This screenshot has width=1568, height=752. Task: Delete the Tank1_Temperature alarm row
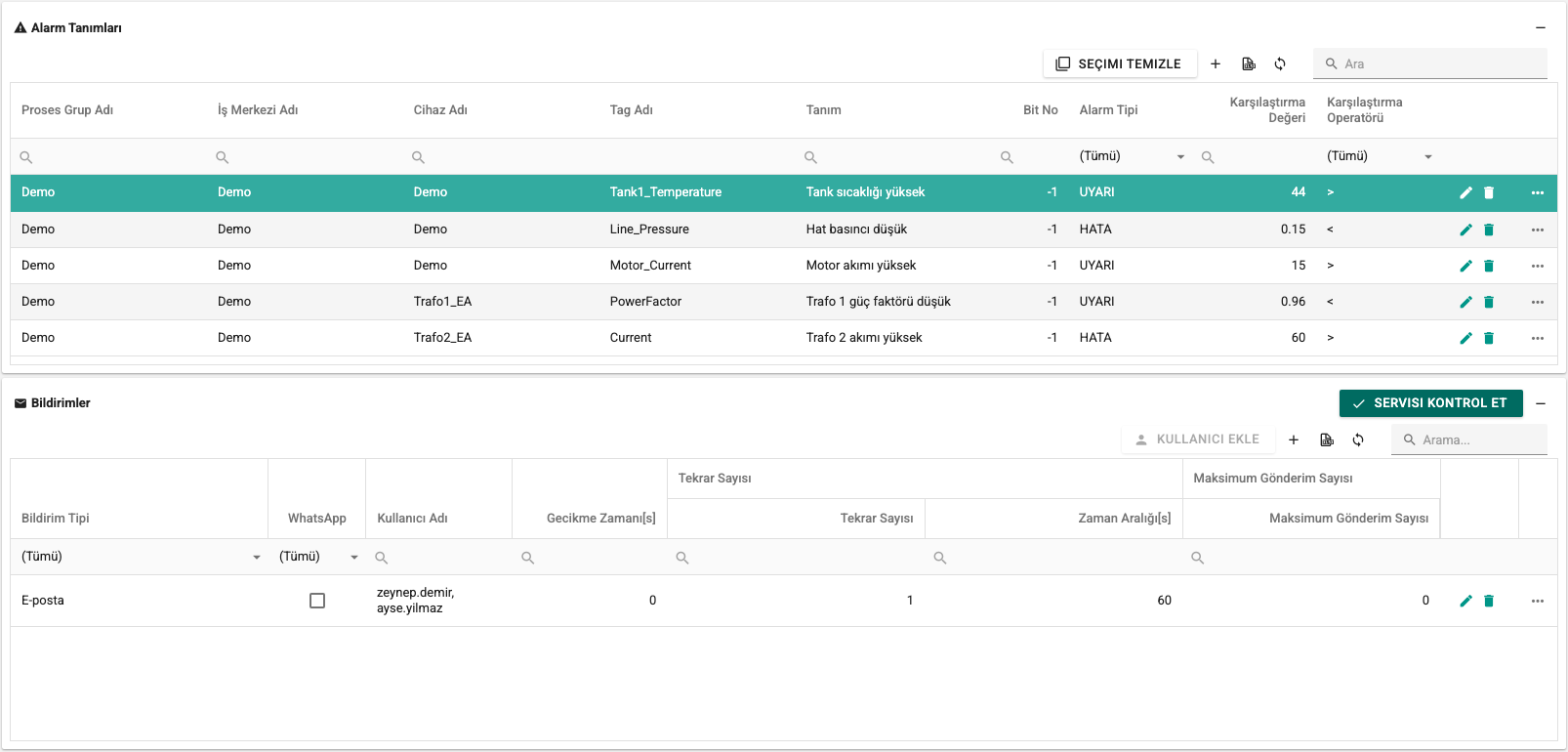click(1489, 192)
